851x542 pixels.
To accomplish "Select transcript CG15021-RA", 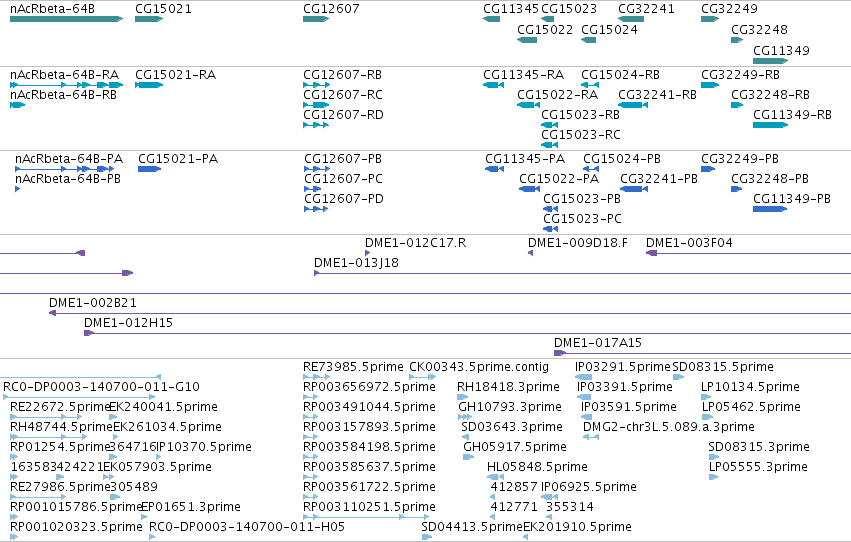I will click(149, 85).
